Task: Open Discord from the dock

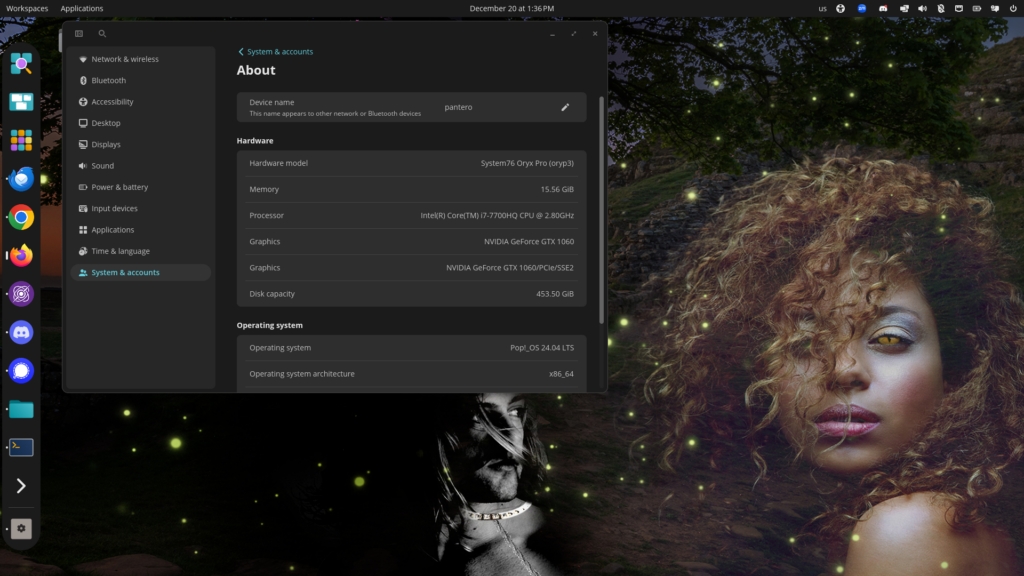Action: click(21, 333)
